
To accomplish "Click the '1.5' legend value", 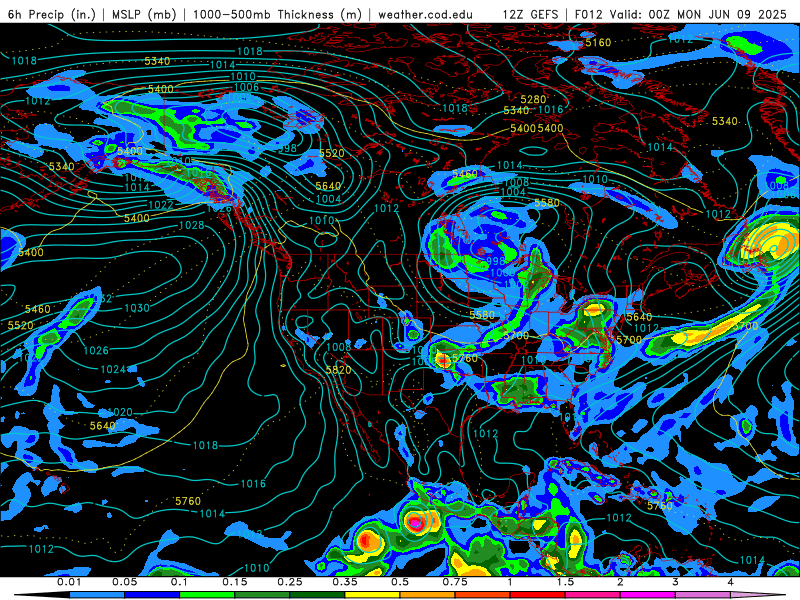I will pos(565,582).
